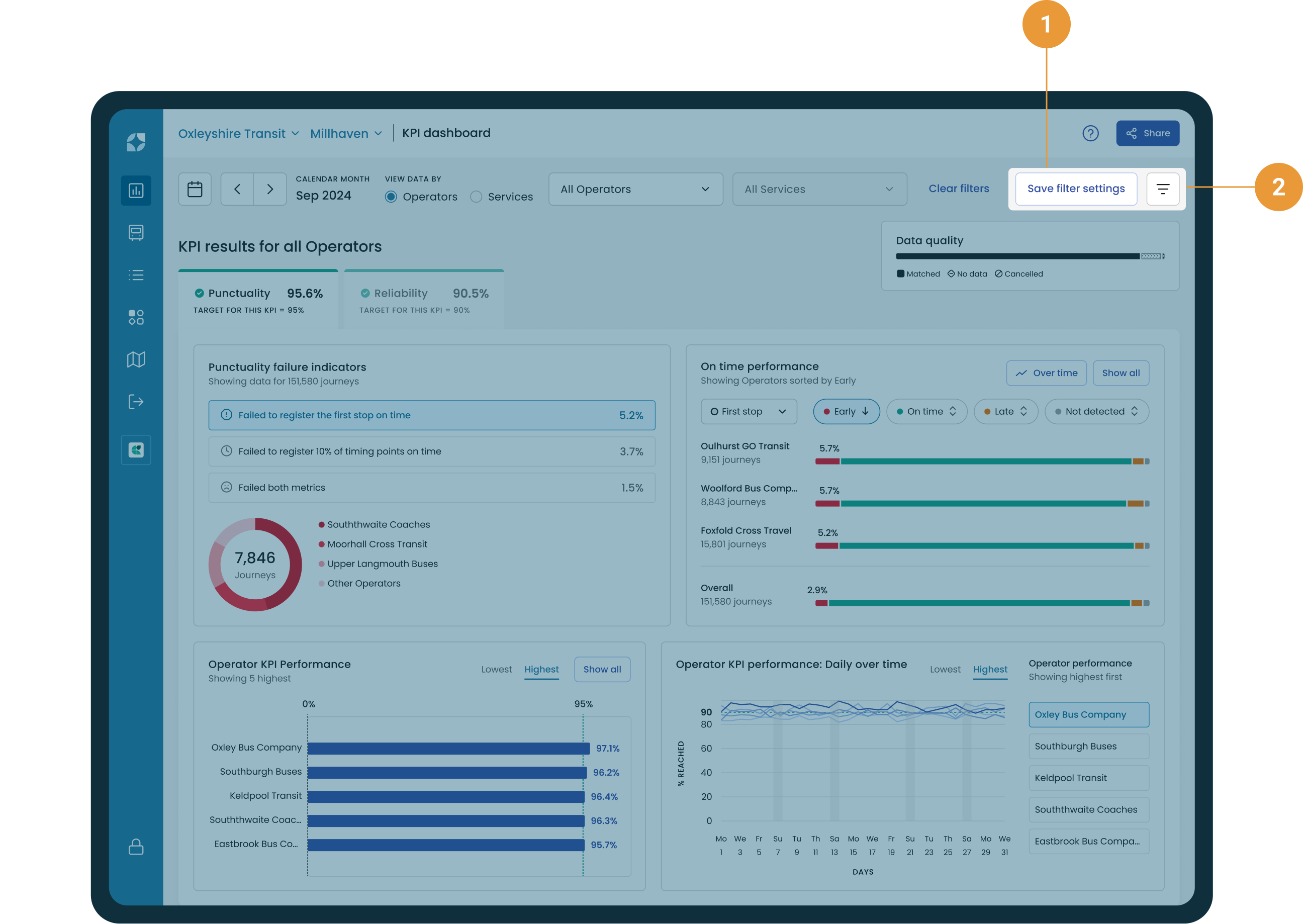
Task: Click the sign out sidebar icon
Action: [x=136, y=402]
